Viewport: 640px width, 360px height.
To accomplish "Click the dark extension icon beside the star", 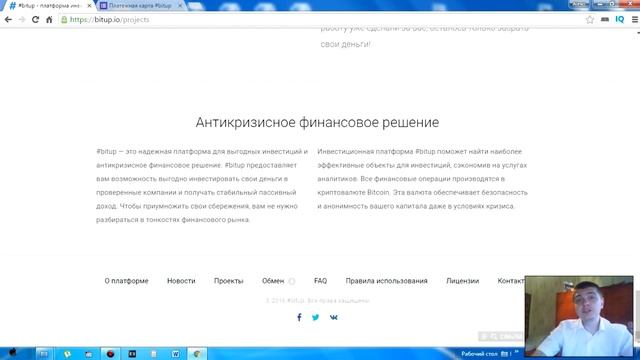I will pyautogui.click(x=605, y=20).
